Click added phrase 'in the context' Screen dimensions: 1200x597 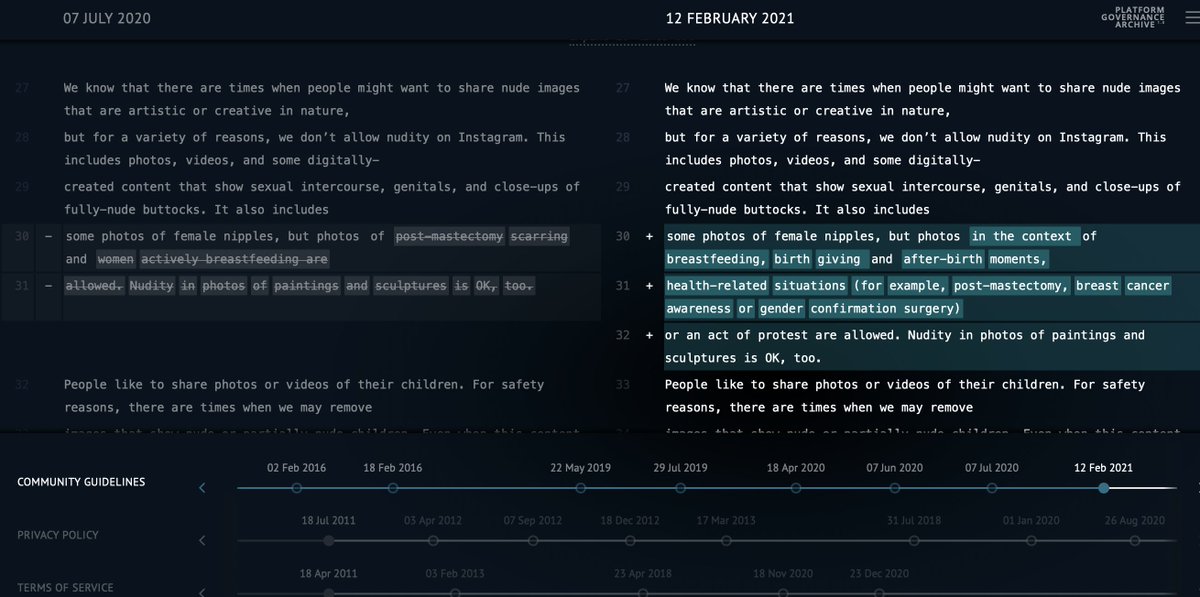[1024, 237]
